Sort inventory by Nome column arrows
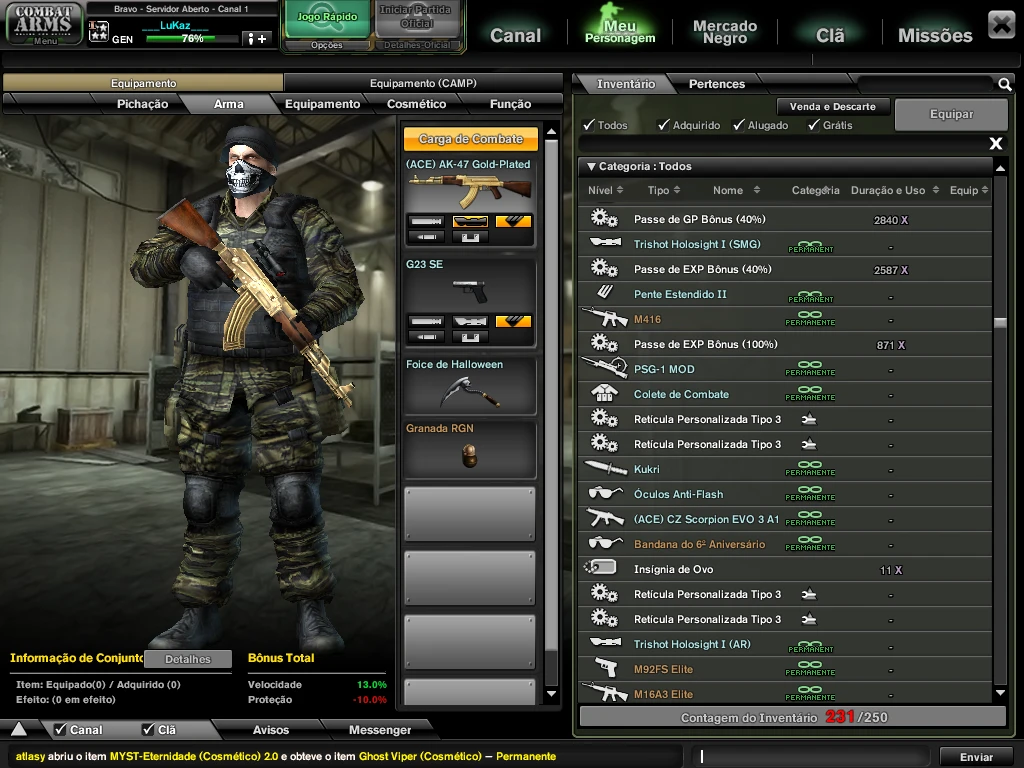 (x=756, y=190)
